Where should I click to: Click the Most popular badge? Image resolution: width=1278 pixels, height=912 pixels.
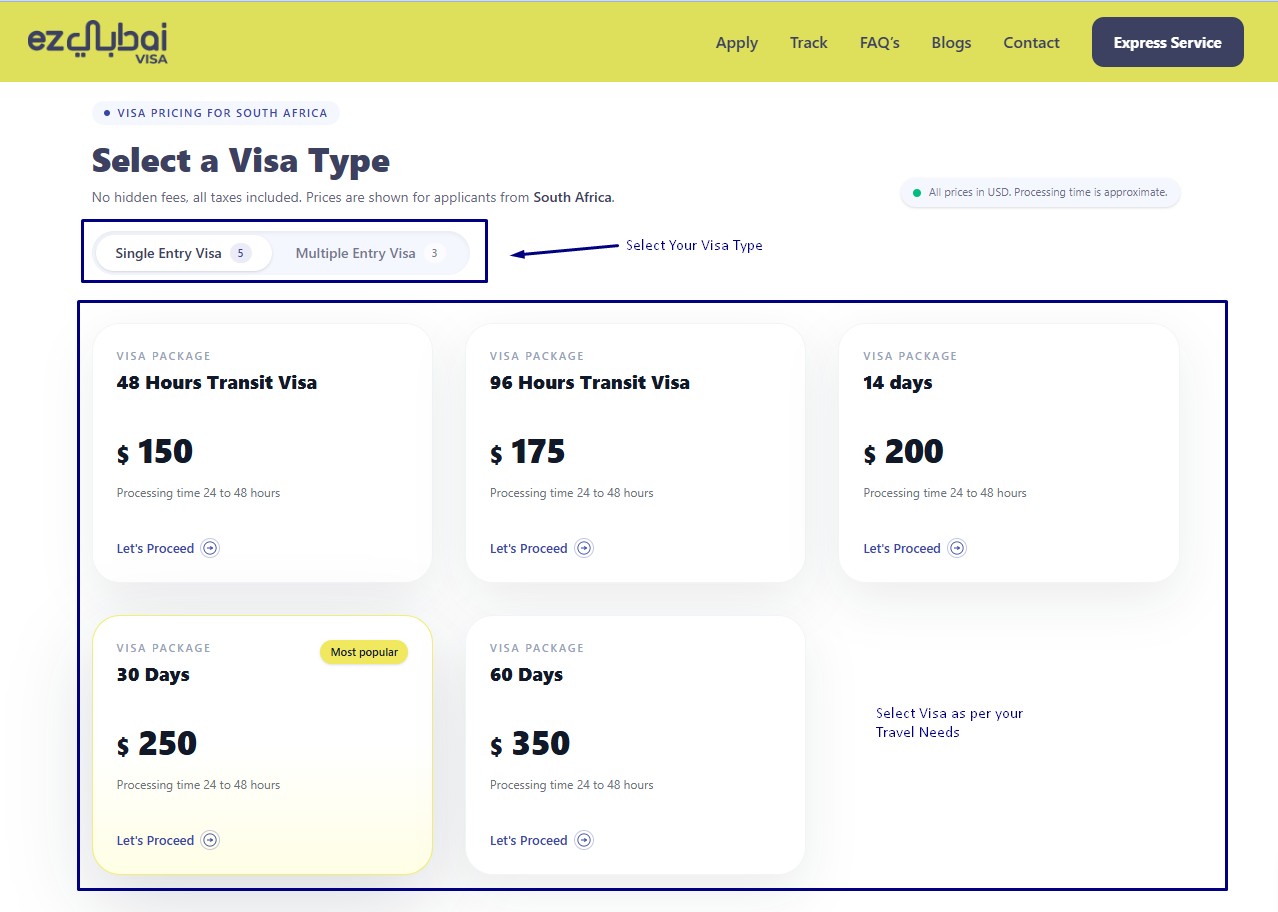364,652
